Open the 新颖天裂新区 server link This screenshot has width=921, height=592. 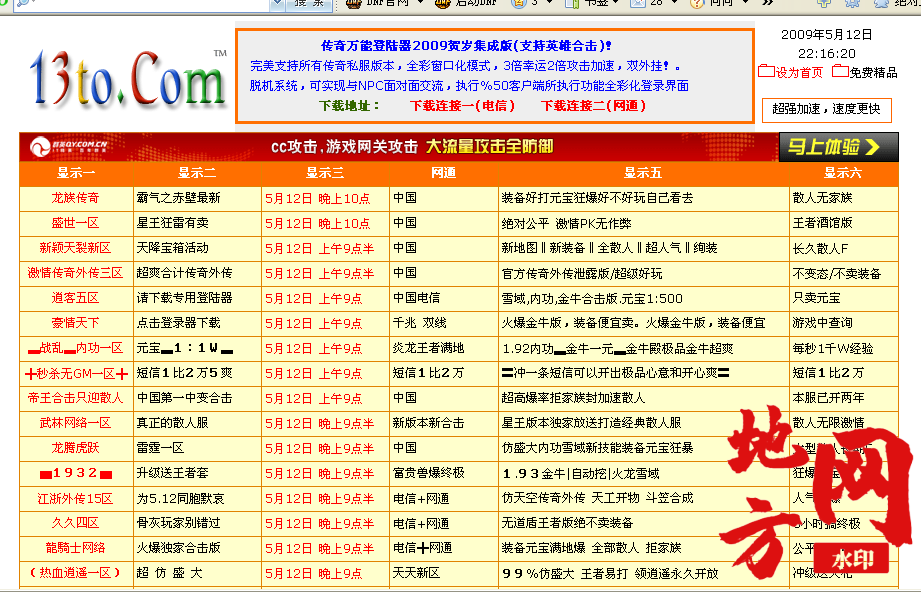coord(75,248)
